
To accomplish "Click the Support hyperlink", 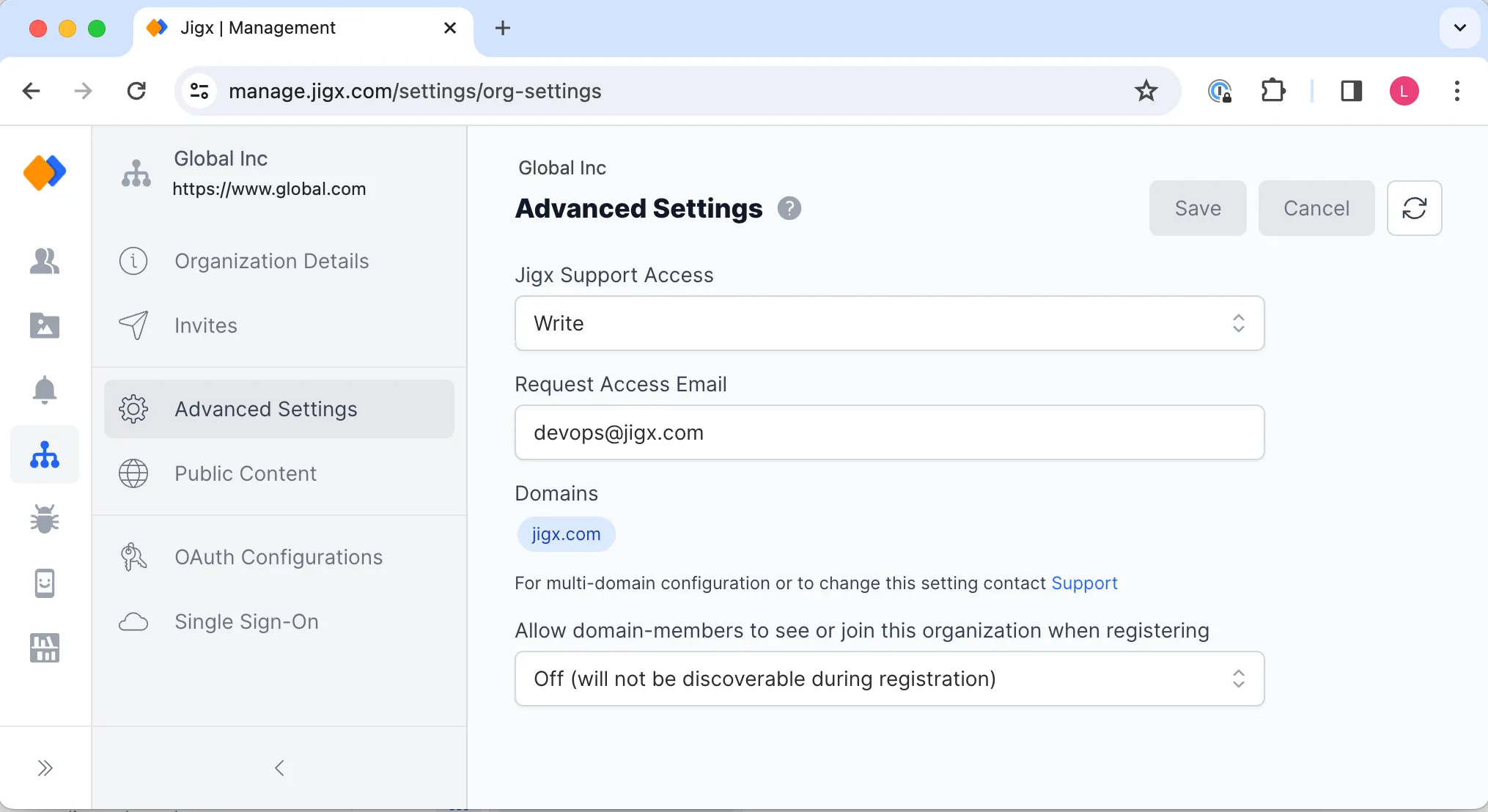I will click(1084, 583).
